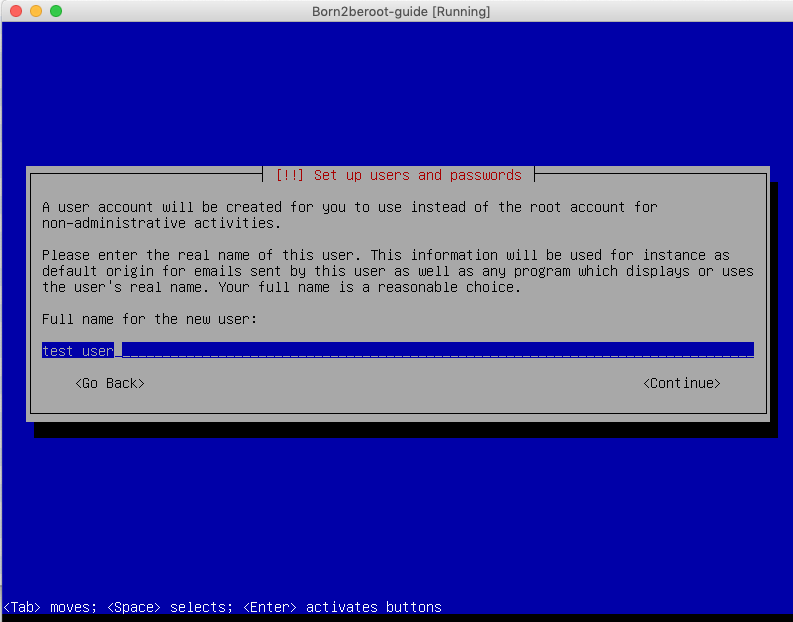The image size is (793, 622).
Task: Maximize the VM window with green button
Action: pos(56,11)
